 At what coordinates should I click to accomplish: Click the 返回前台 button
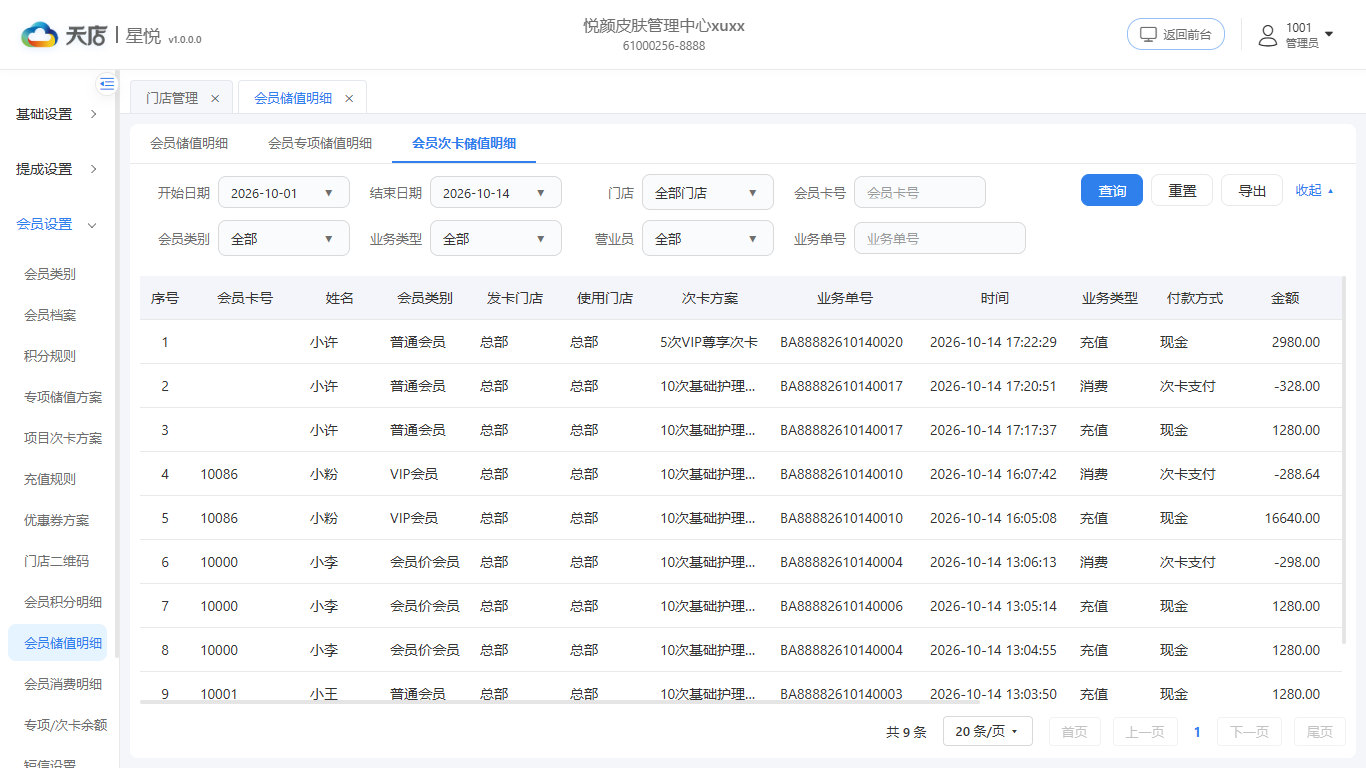coord(1176,34)
